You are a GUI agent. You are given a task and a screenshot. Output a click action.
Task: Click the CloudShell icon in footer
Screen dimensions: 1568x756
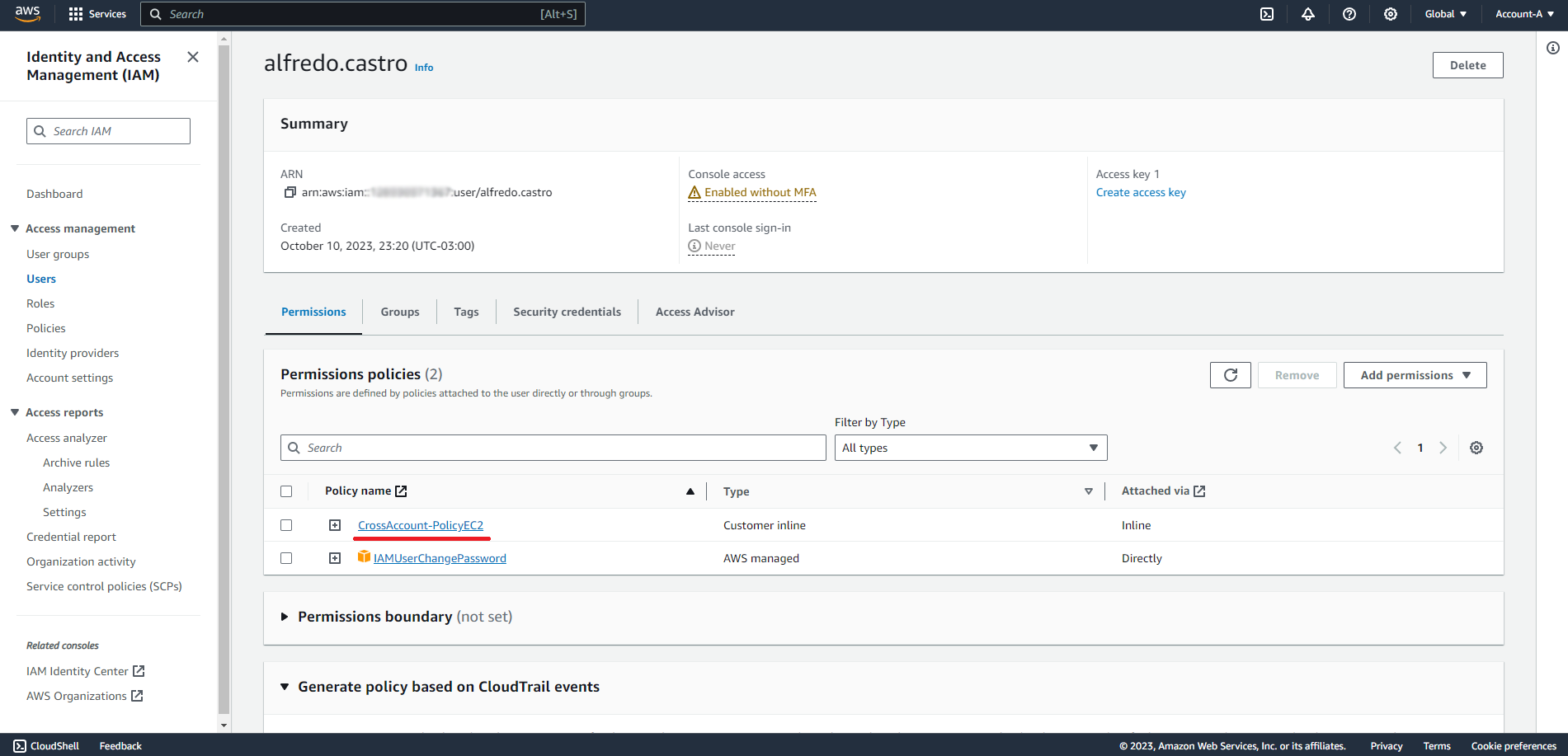[20, 746]
